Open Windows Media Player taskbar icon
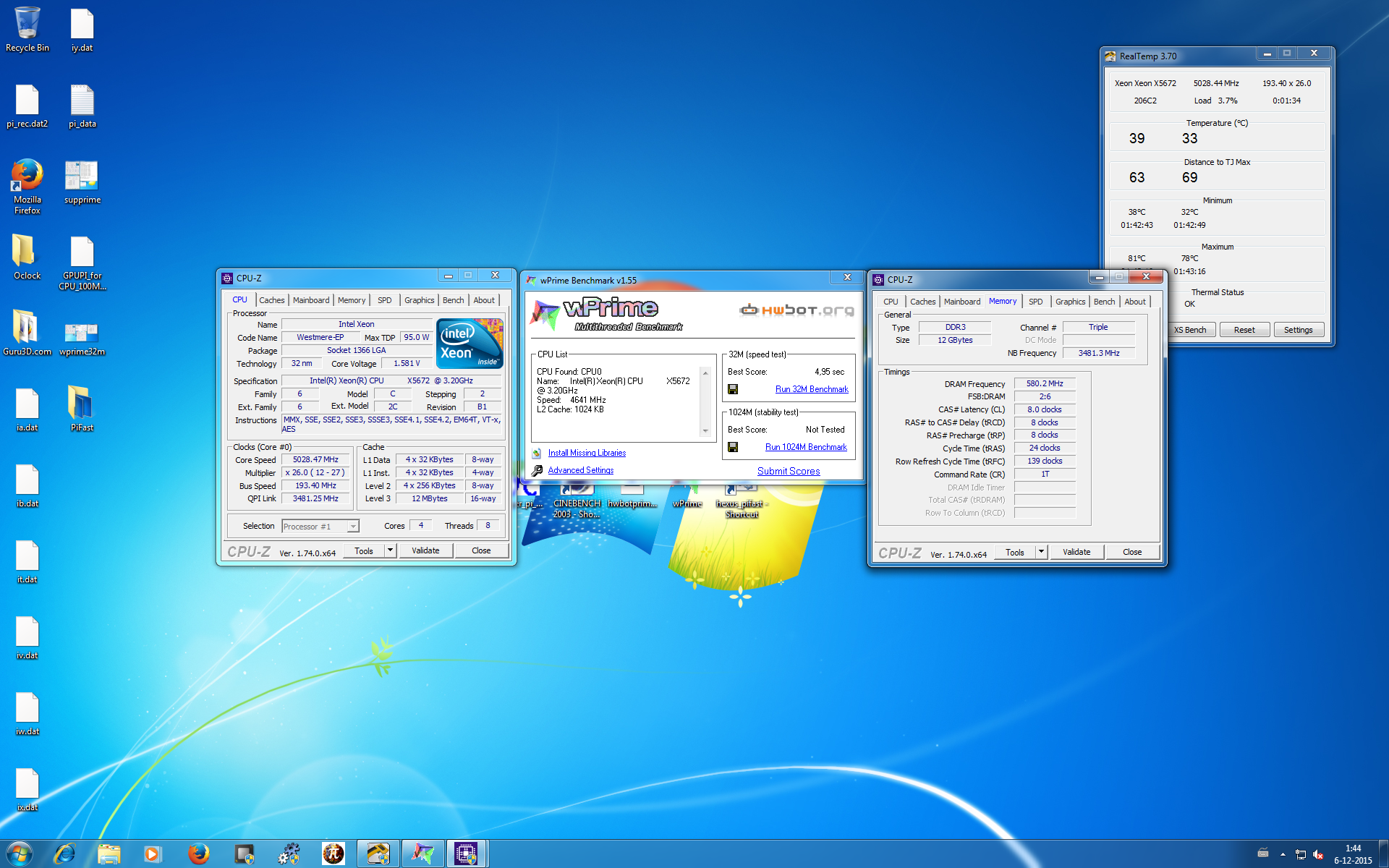 click(x=153, y=854)
